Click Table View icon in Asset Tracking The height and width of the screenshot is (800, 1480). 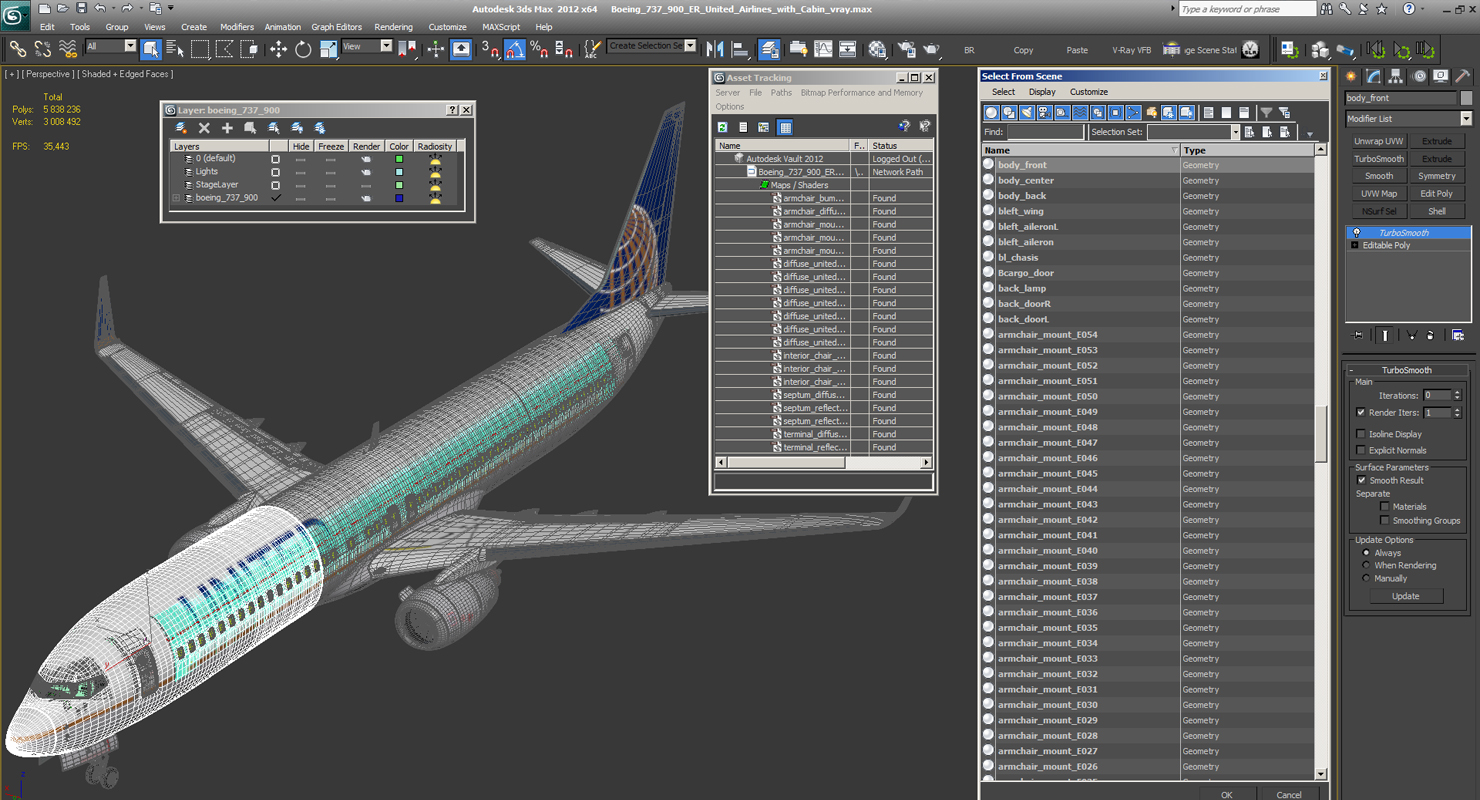pyautogui.click(x=785, y=127)
